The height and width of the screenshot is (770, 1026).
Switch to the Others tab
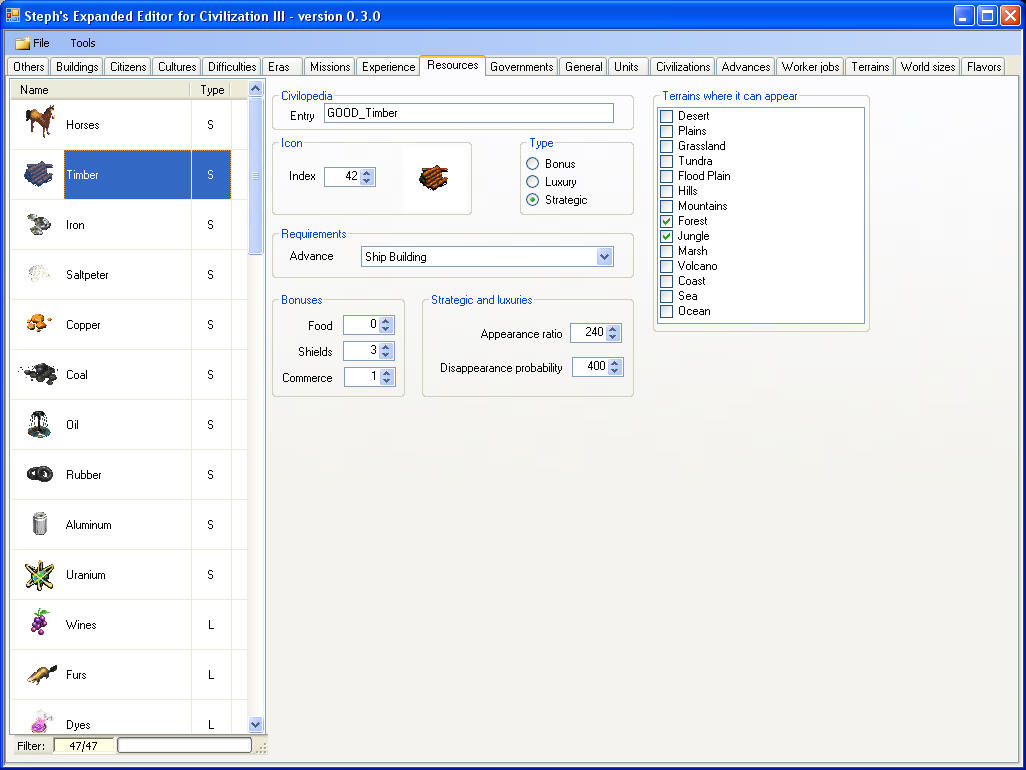pyautogui.click(x=28, y=67)
